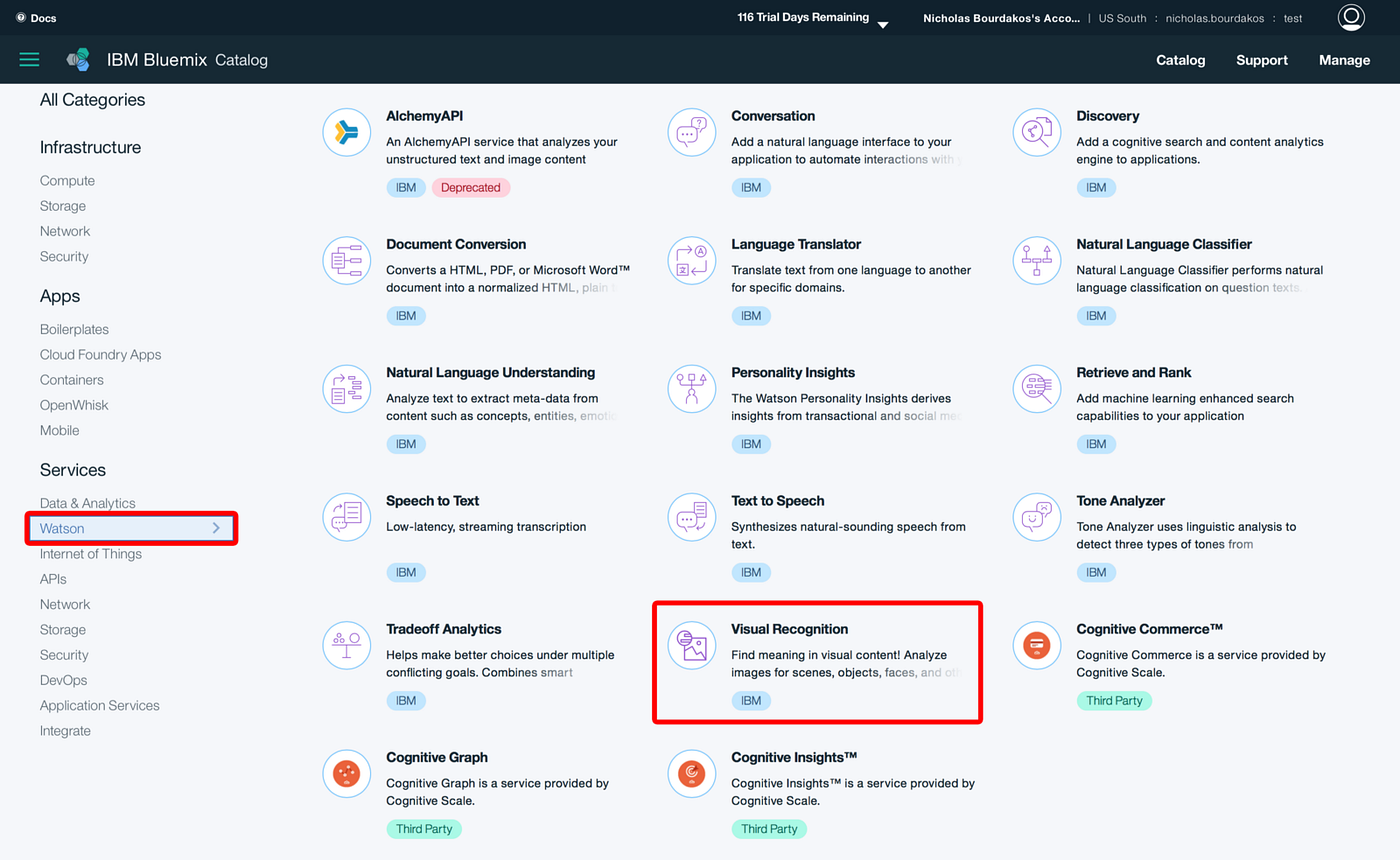1400x860 pixels.
Task: Select the Containers category
Action: click(x=72, y=380)
